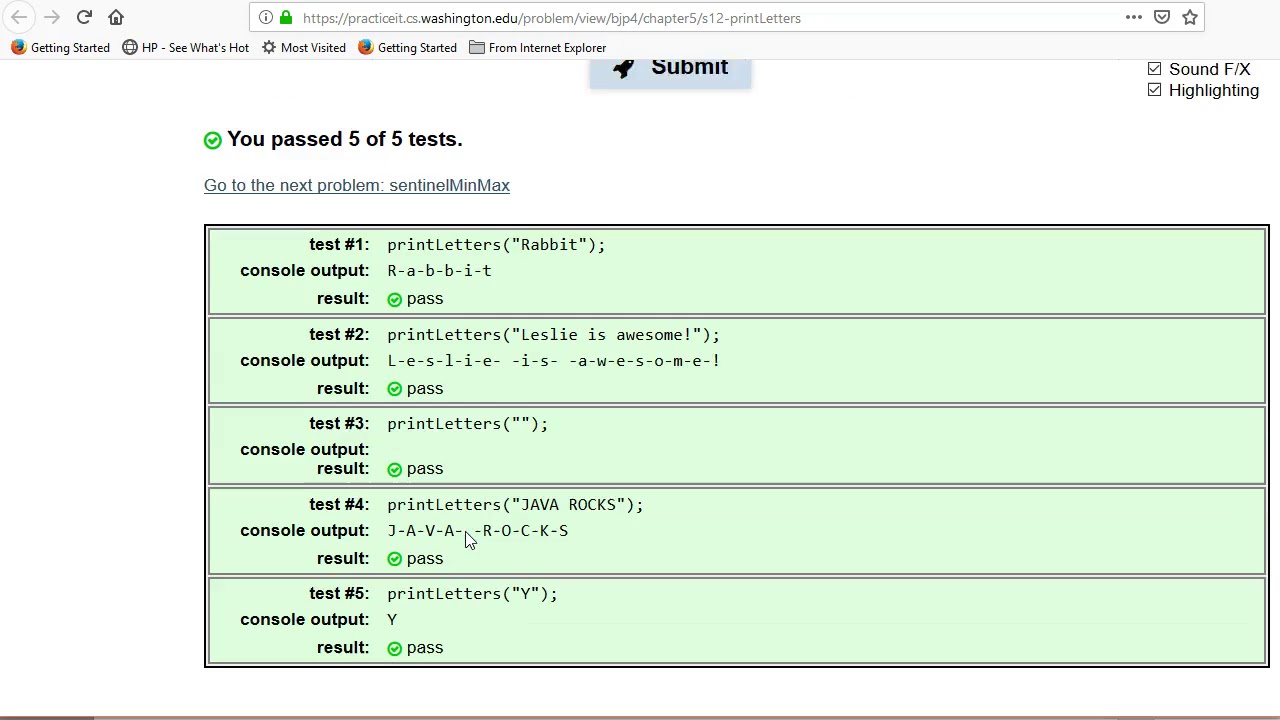The width and height of the screenshot is (1280, 720).
Task: Disable the Highlighting checkbox
Action: coord(1155,90)
